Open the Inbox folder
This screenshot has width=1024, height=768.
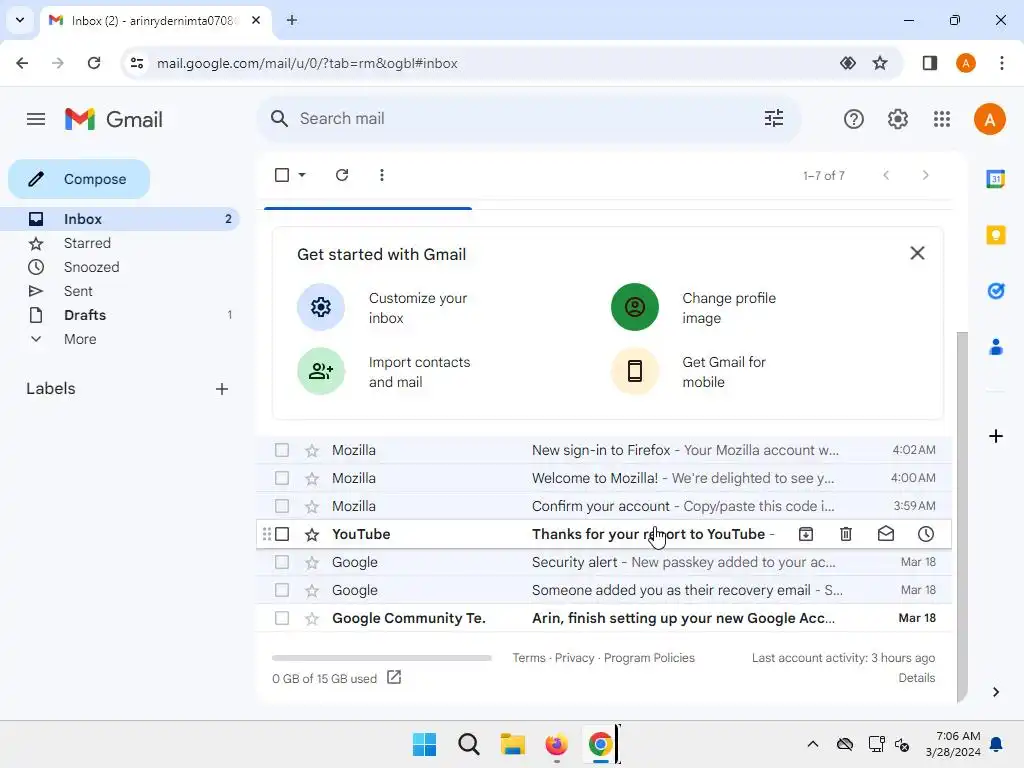(x=120, y=219)
